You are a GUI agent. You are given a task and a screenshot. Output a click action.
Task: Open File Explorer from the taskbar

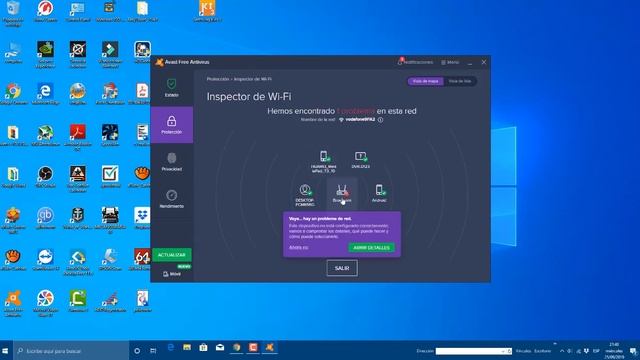tap(187, 347)
